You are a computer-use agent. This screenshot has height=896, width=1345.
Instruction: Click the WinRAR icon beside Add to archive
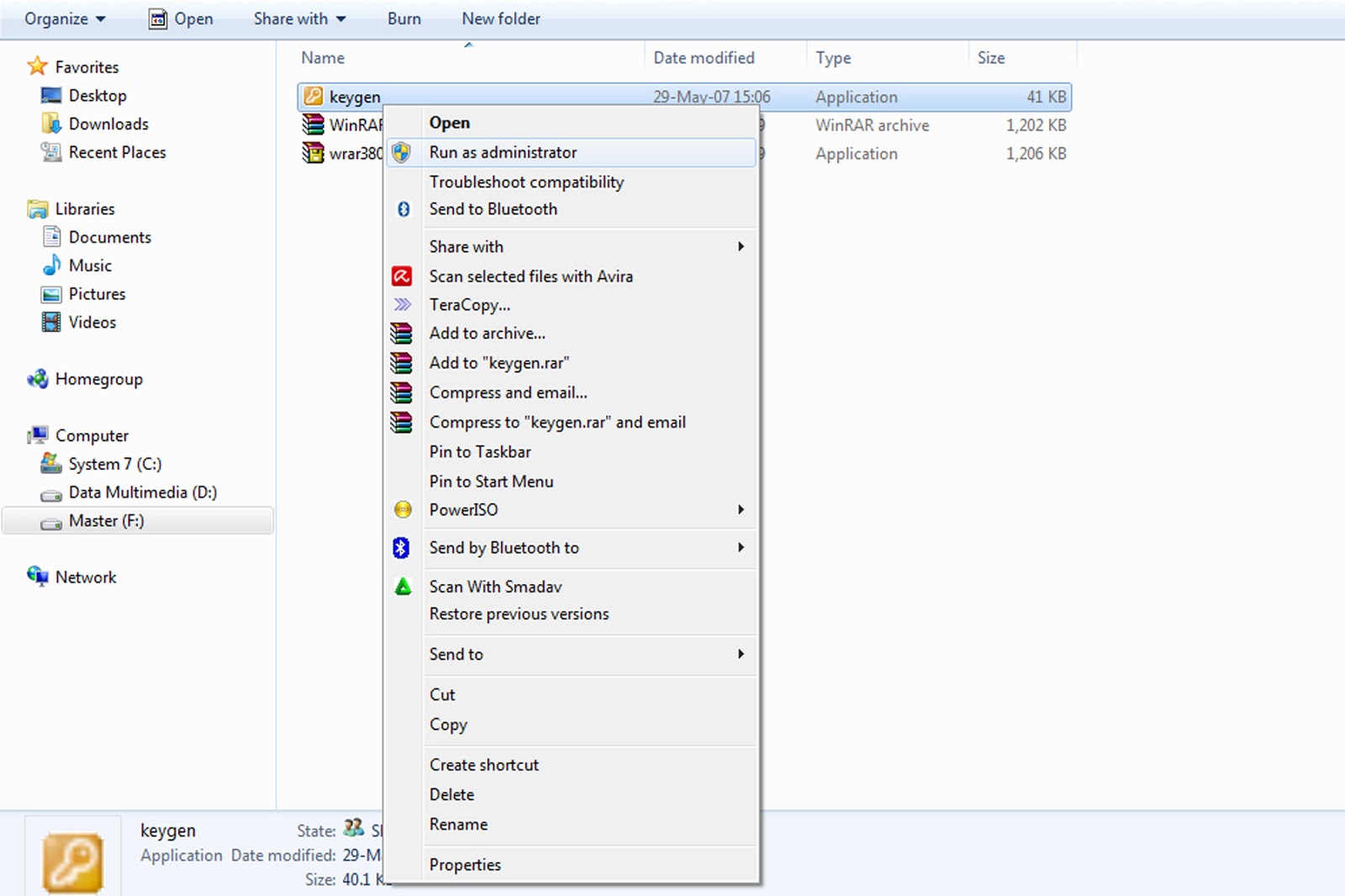click(402, 334)
